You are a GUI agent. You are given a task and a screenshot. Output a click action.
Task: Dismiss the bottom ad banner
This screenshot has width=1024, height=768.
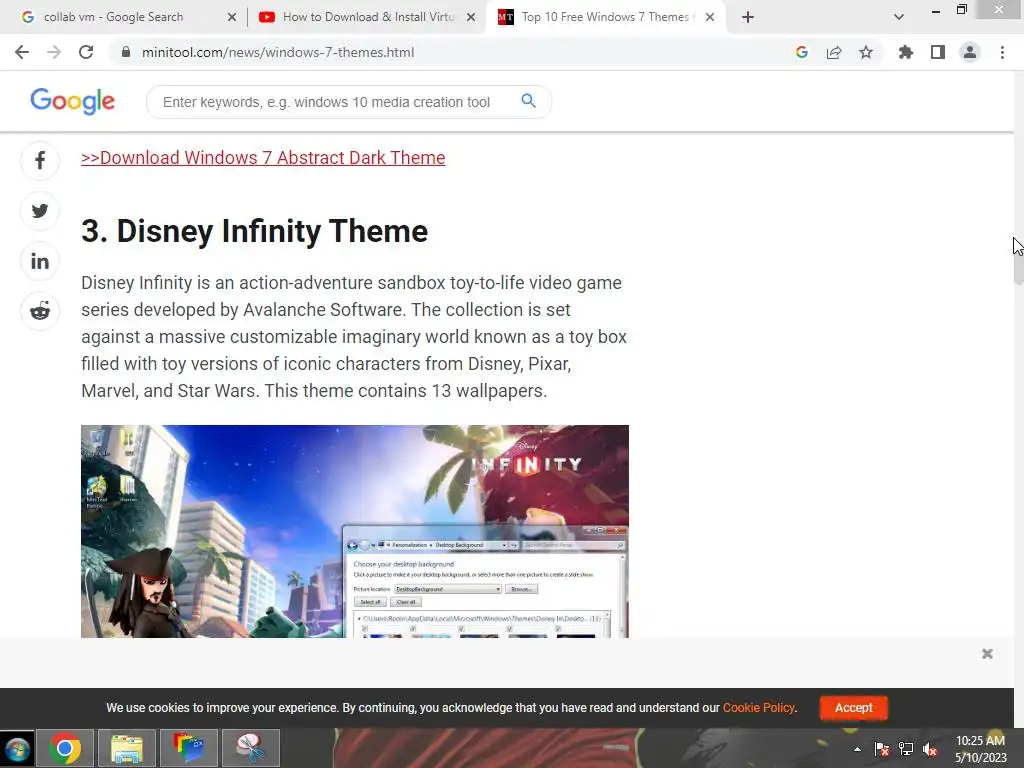pyautogui.click(x=987, y=654)
